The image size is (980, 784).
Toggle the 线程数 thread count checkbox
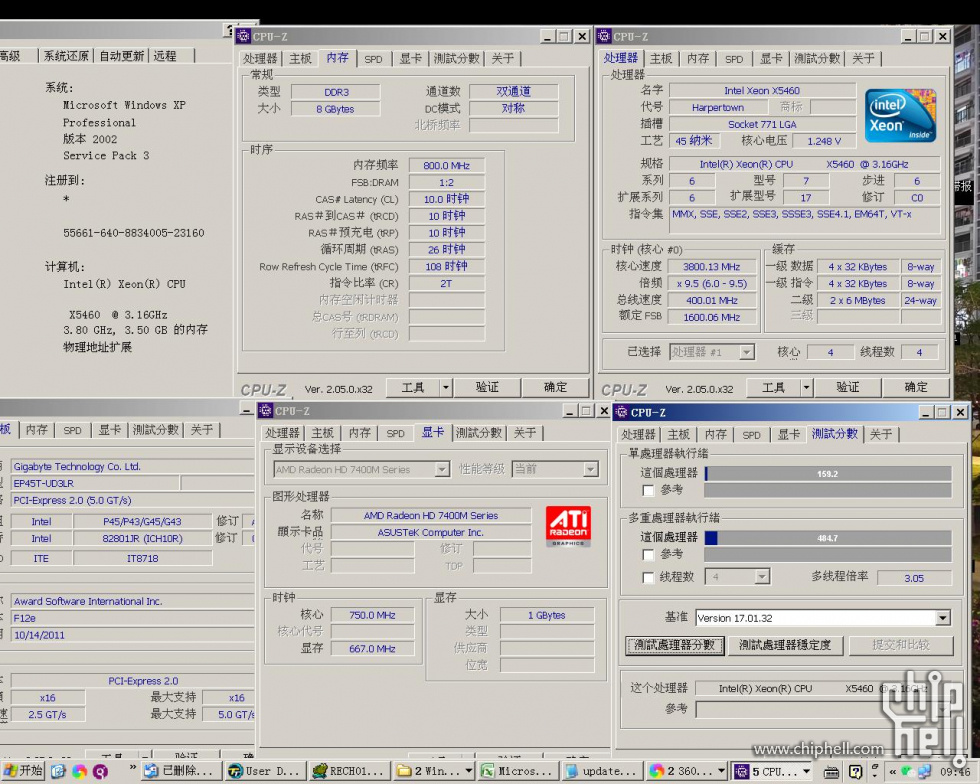tap(648, 577)
